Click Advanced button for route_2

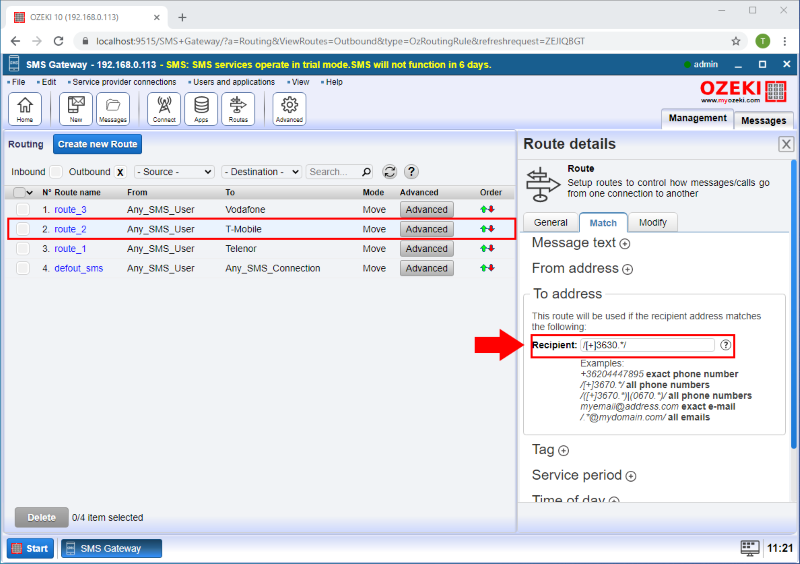(x=427, y=229)
